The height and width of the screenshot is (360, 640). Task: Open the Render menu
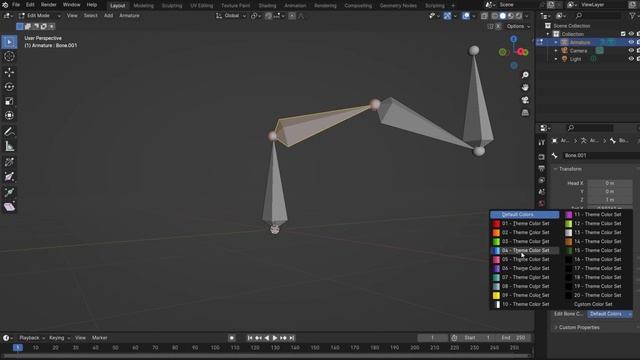click(49, 4)
